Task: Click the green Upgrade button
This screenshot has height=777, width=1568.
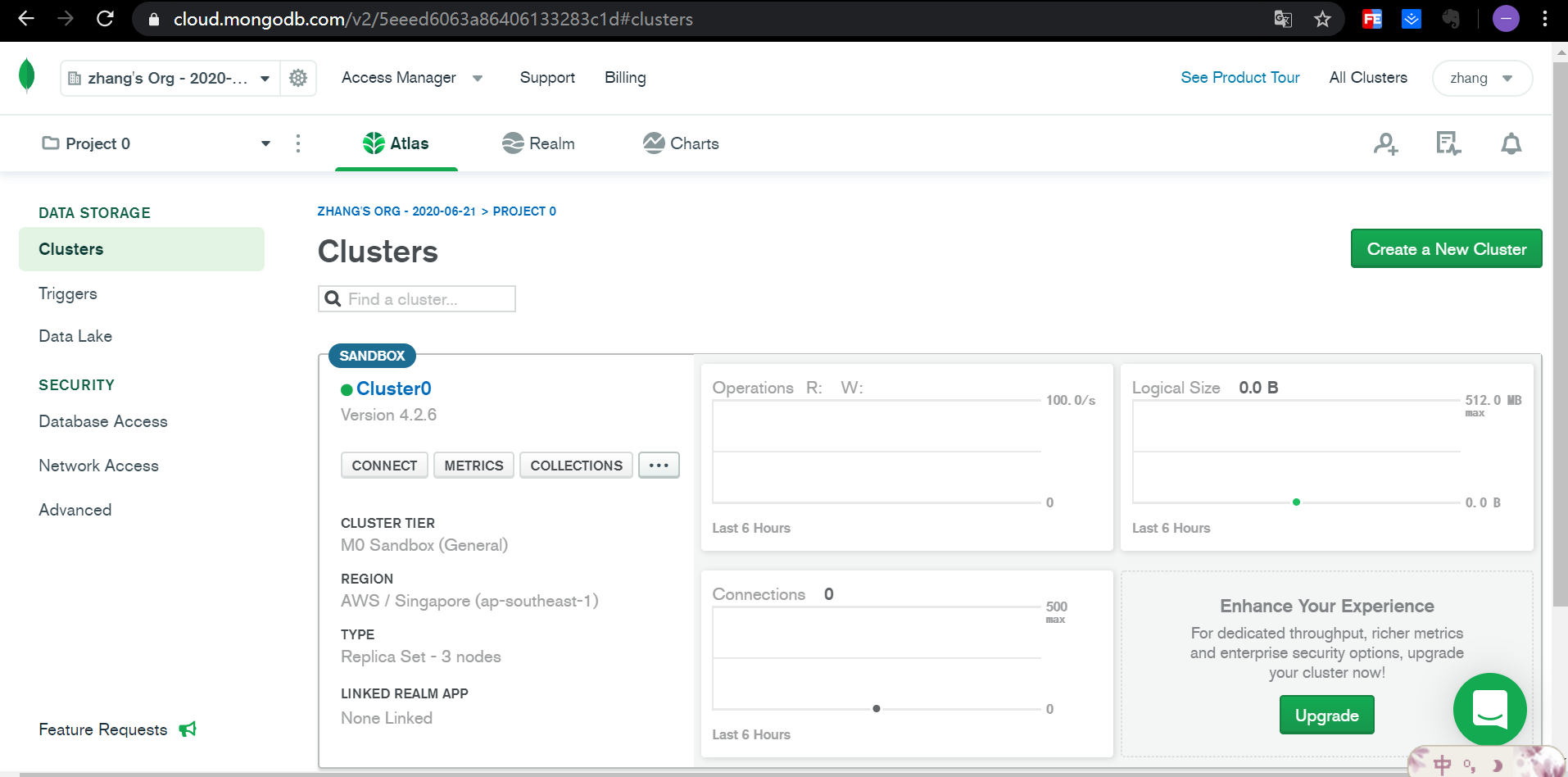Action: point(1327,715)
